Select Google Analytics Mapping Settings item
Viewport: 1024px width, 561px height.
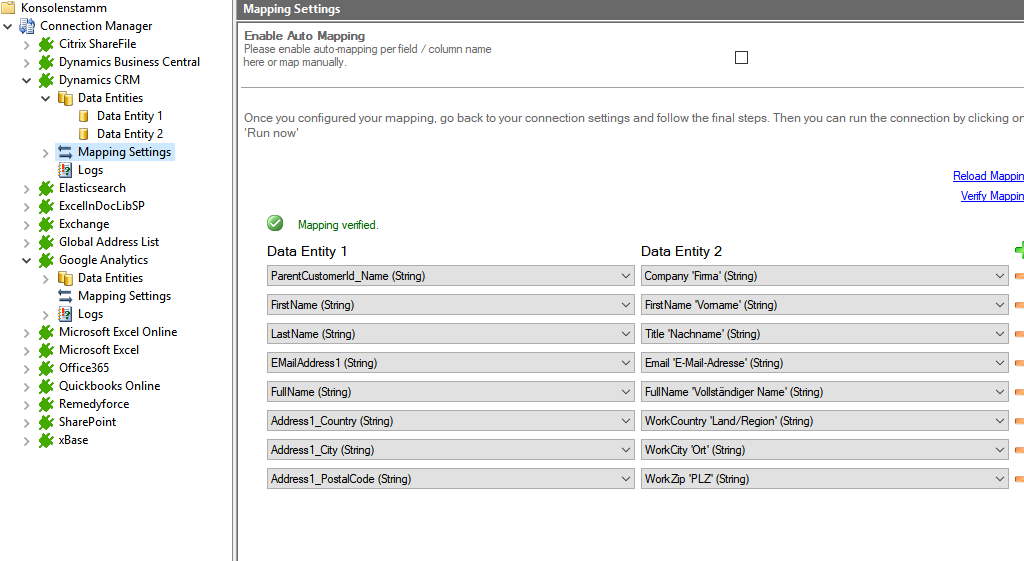(124, 296)
